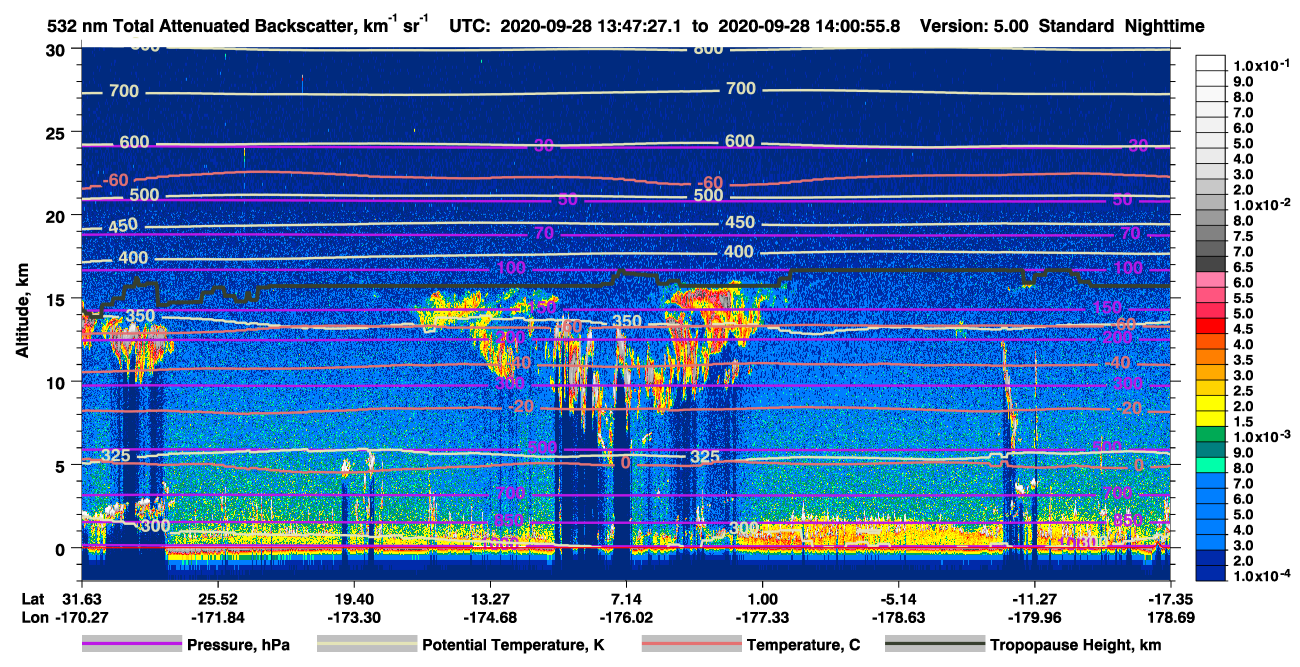This screenshot has width=1300, height=667.
Task: Click the latitude value '1.00'
Action: (x=762, y=599)
